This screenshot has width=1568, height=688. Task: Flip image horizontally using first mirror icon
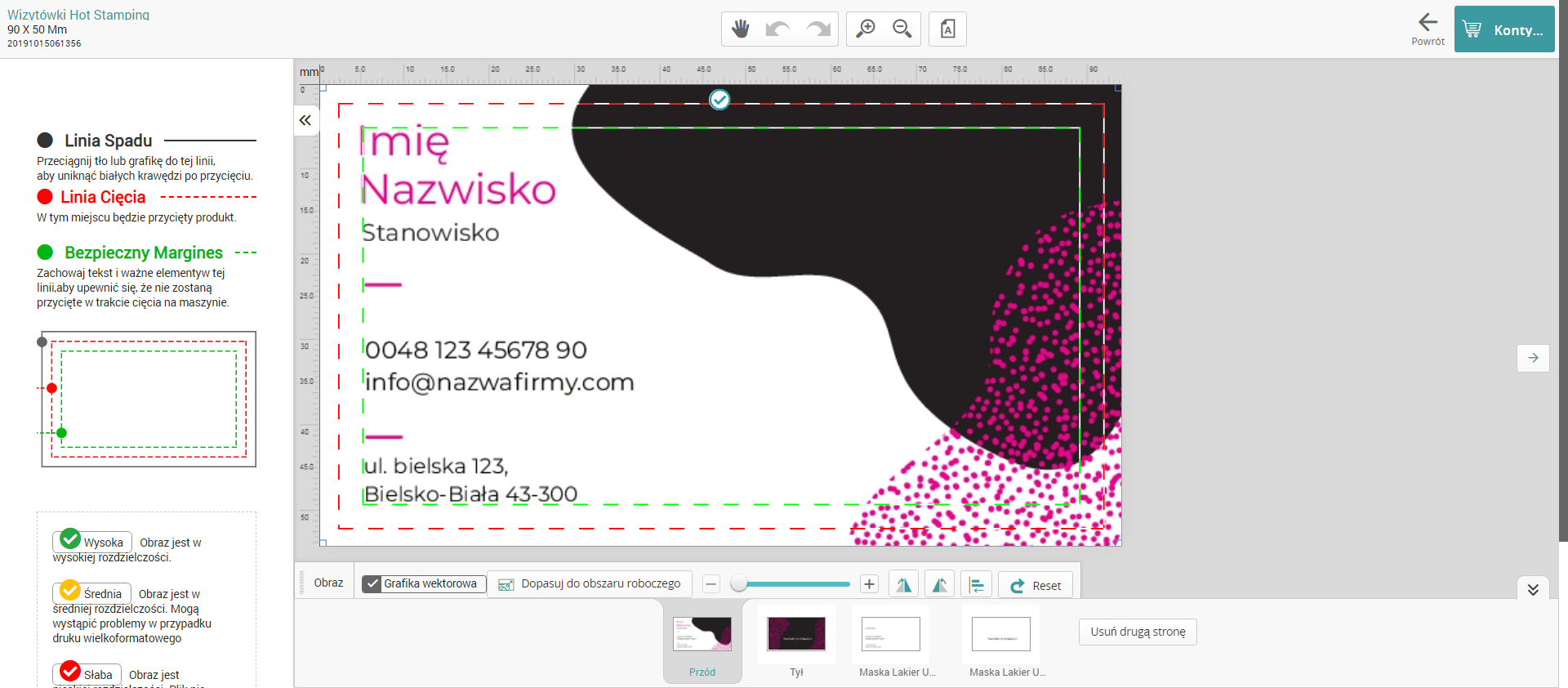[903, 585]
